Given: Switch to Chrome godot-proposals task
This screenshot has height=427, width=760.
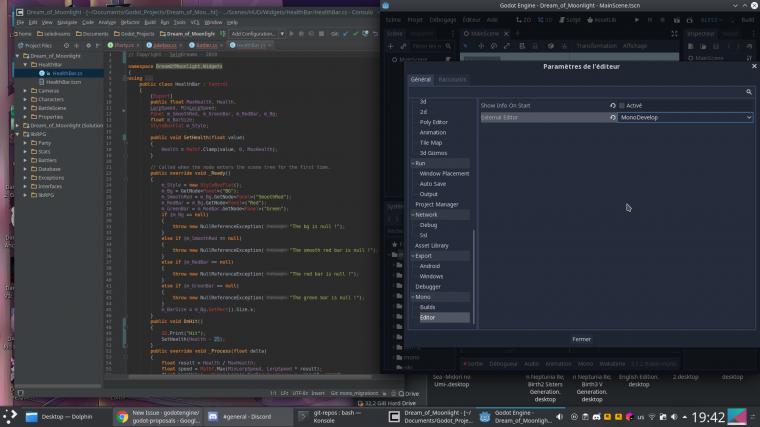Looking at the screenshot, I should [158, 417].
